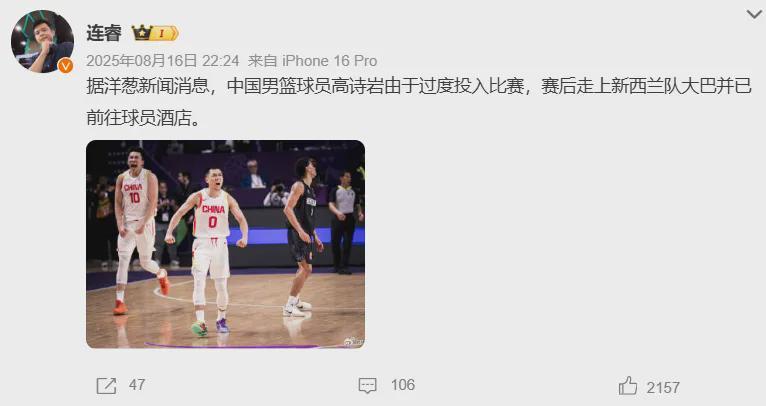Screen dimensions: 766x406
Task: Click the orange verified V badge
Action: (x=65, y=65)
